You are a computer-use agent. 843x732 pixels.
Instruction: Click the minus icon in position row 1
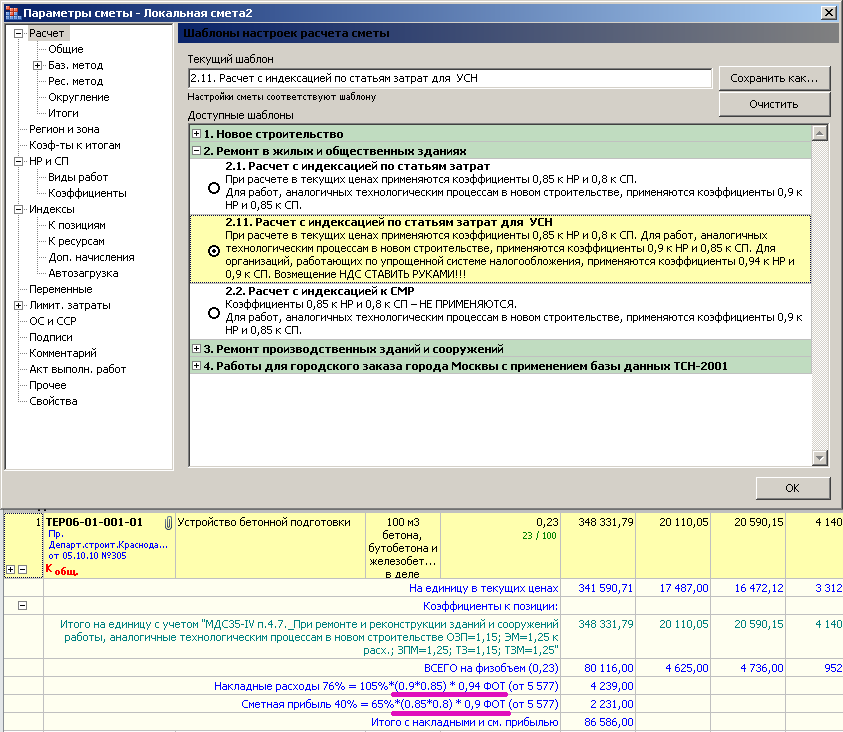tap(22, 569)
